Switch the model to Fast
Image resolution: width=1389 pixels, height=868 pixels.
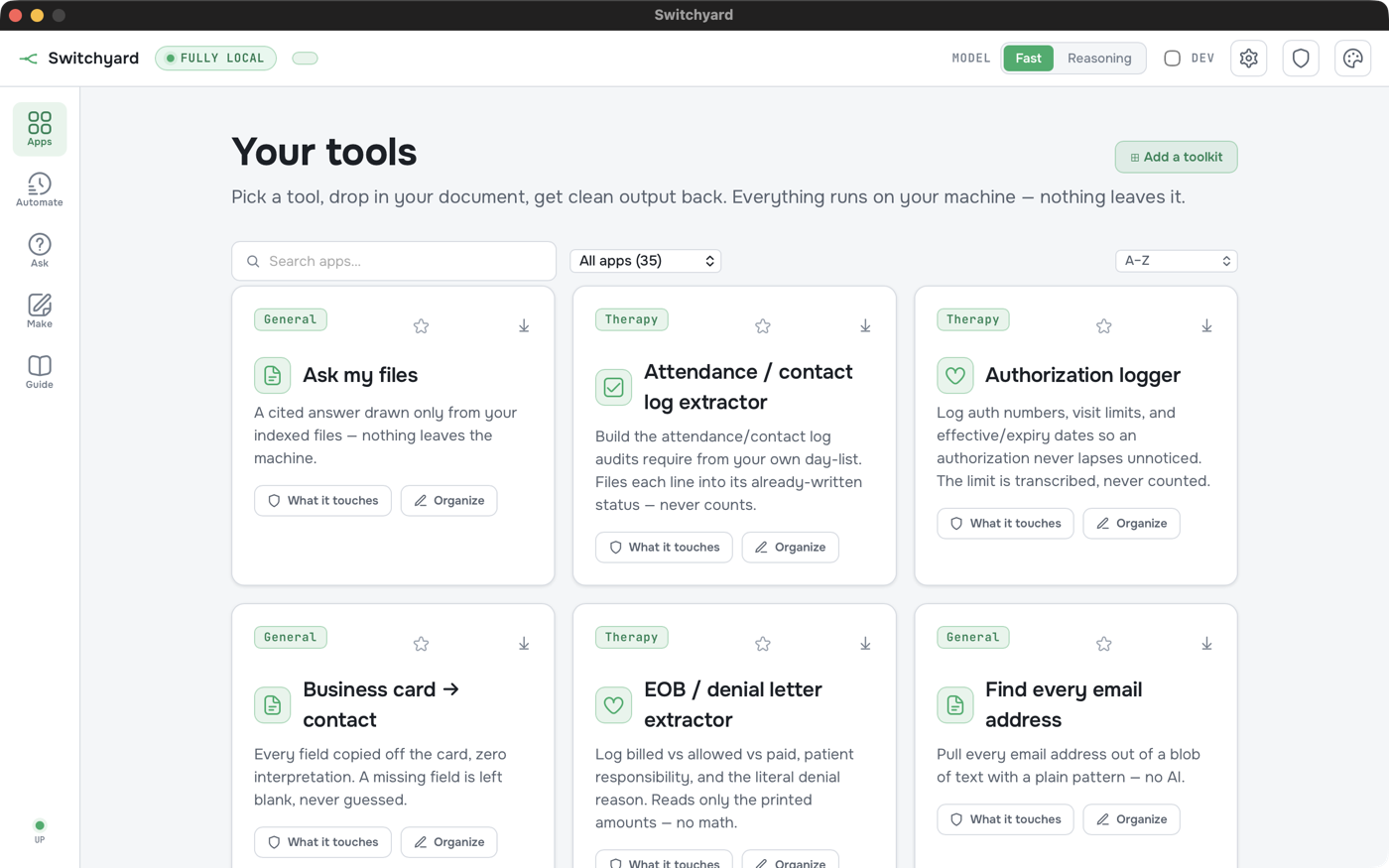click(1029, 59)
